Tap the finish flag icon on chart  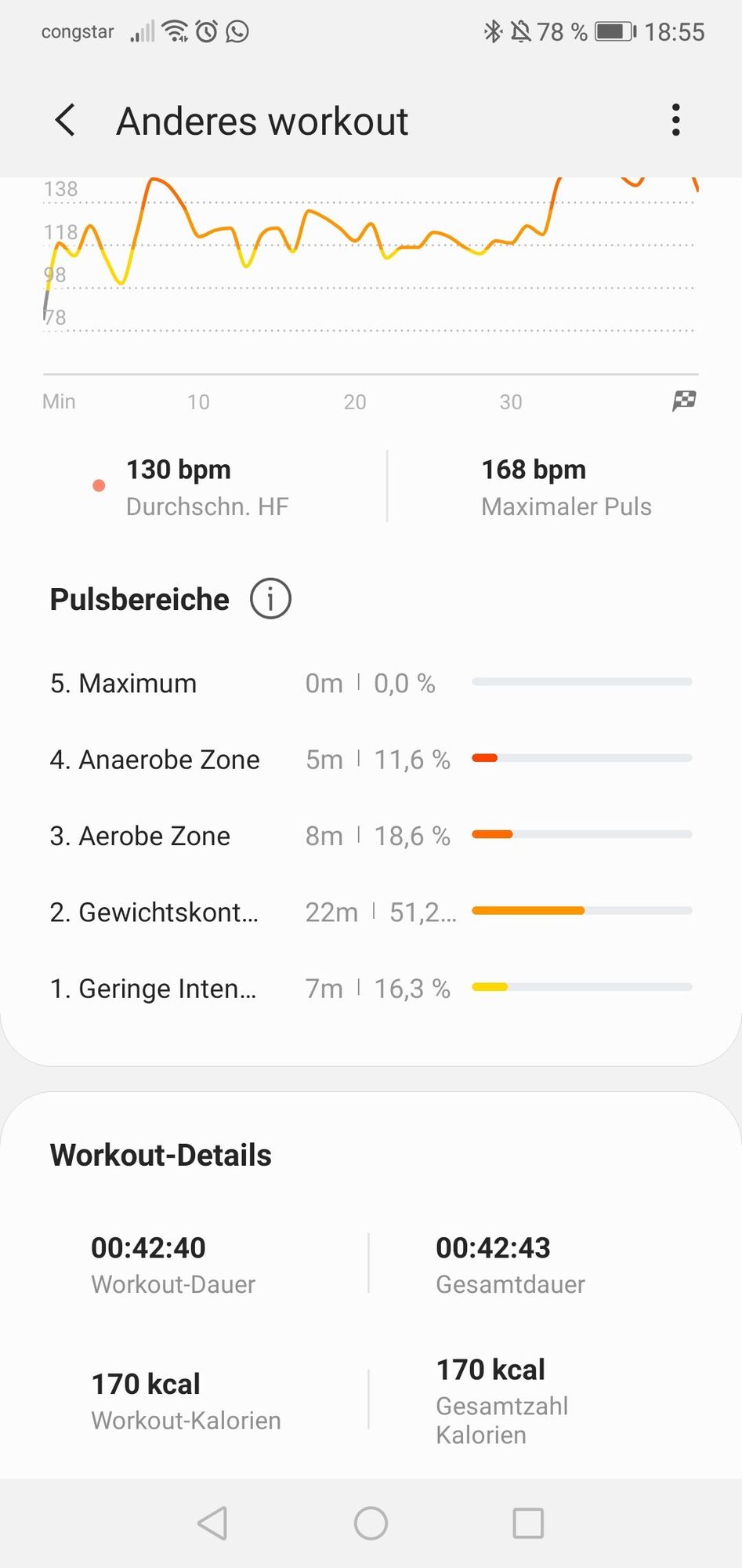tap(684, 401)
